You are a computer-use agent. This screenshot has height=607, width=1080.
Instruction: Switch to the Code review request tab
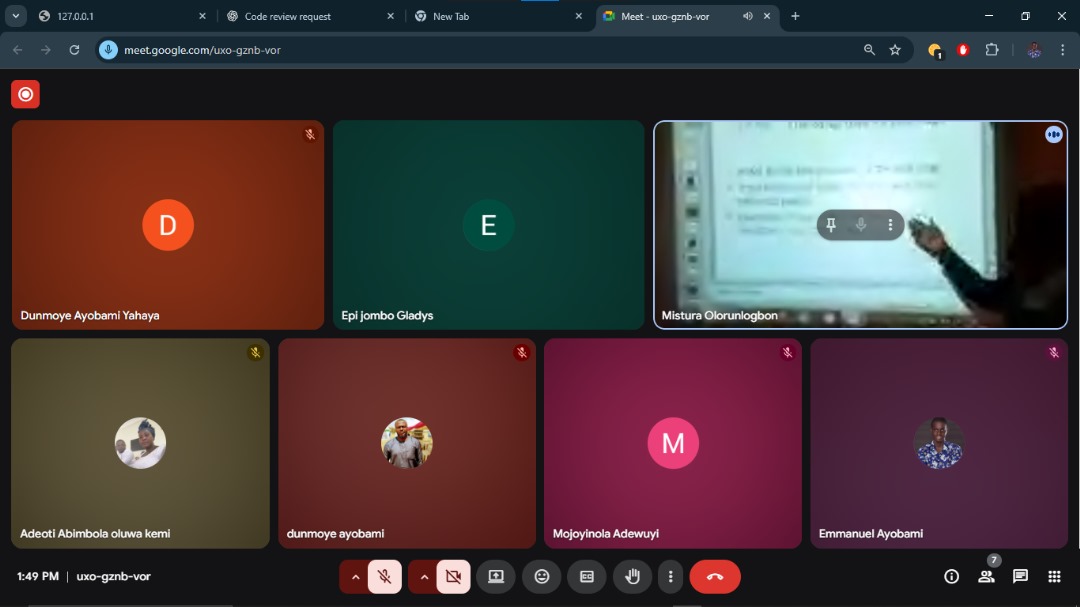point(309,16)
